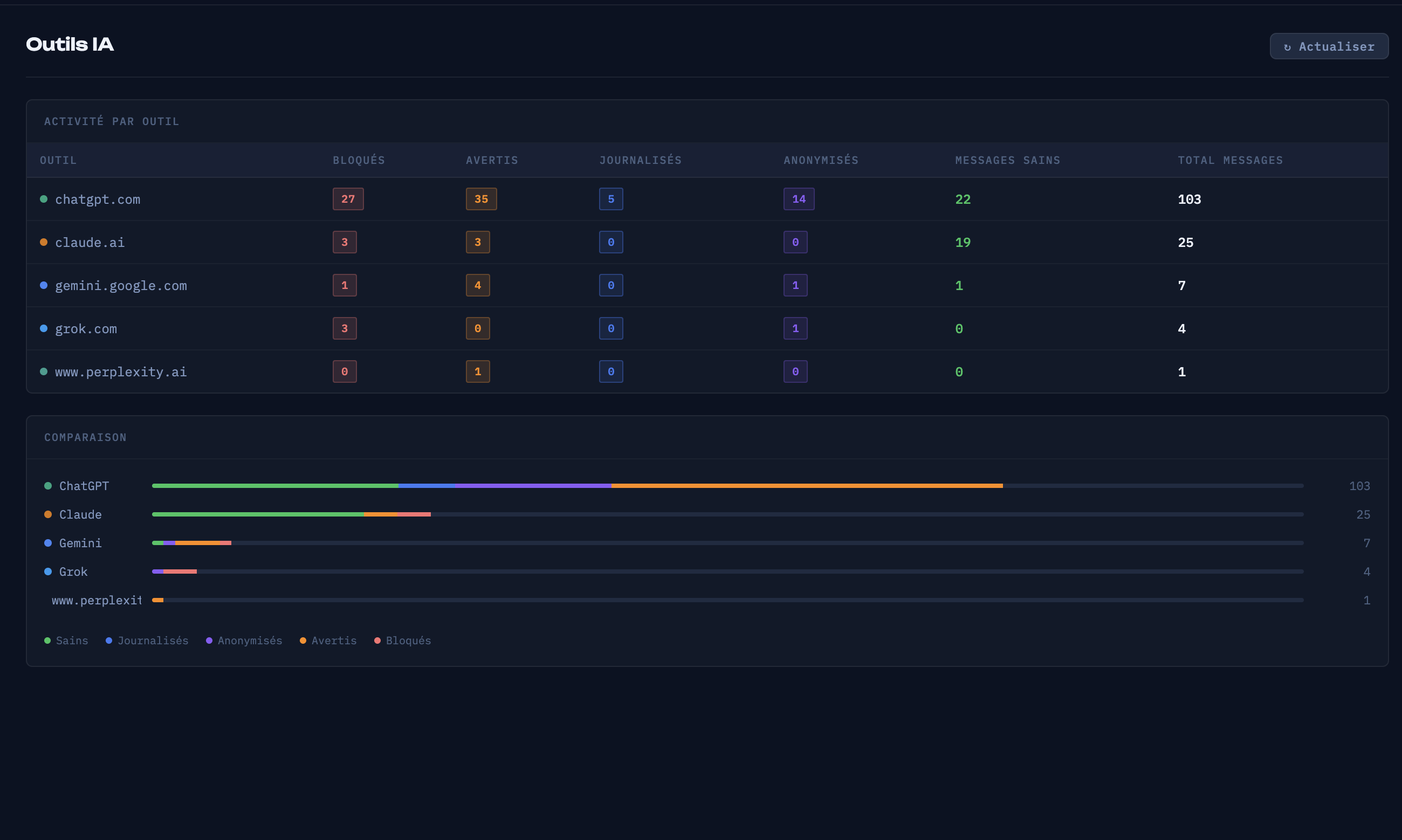Click the Actualiser refresh button

(x=1329, y=46)
